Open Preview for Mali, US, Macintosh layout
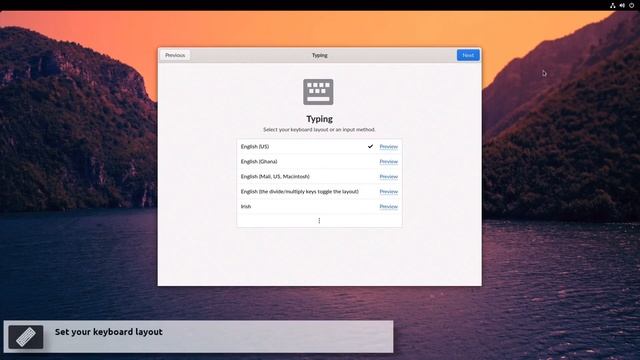 pos(388,177)
